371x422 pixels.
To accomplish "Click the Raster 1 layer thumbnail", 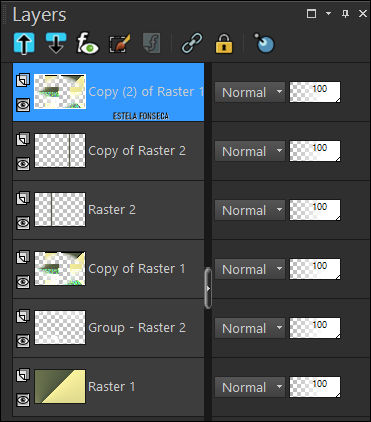I will pos(60,386).
